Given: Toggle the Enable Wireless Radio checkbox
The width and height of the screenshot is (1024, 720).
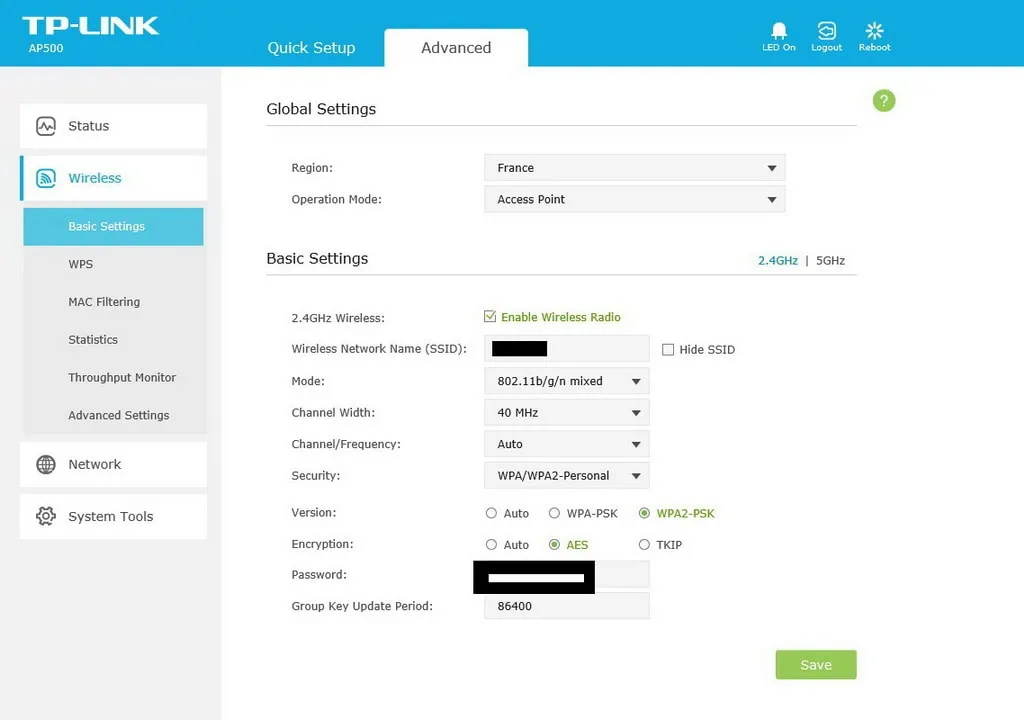Looking at the screenshot, I should click(x=490, y=317).
